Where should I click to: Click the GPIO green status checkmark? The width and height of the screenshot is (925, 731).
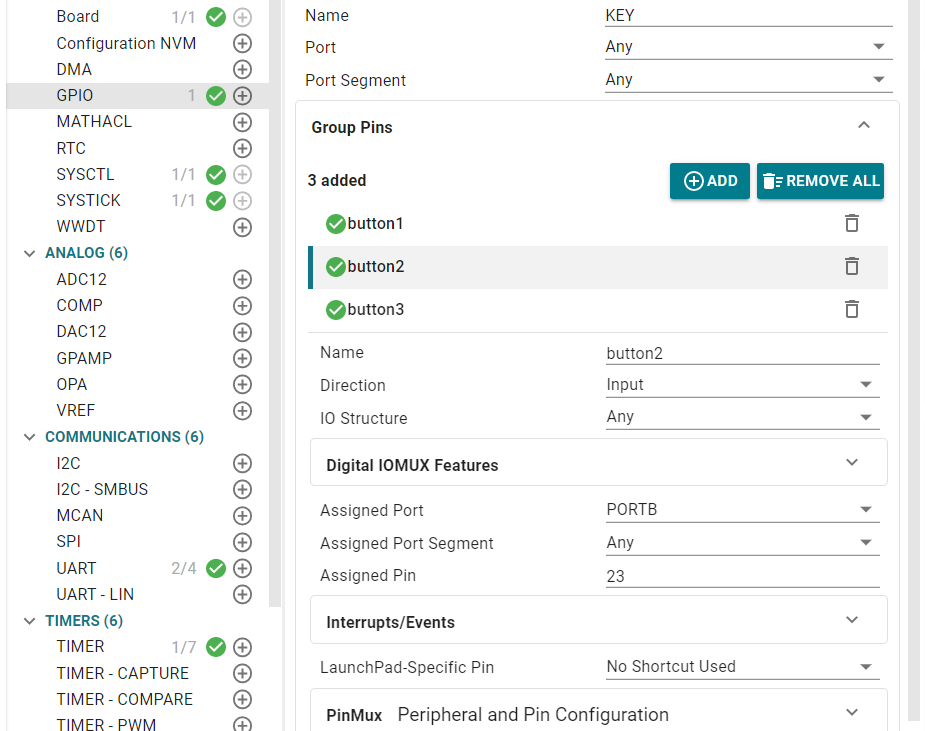[x=216, y=96]
